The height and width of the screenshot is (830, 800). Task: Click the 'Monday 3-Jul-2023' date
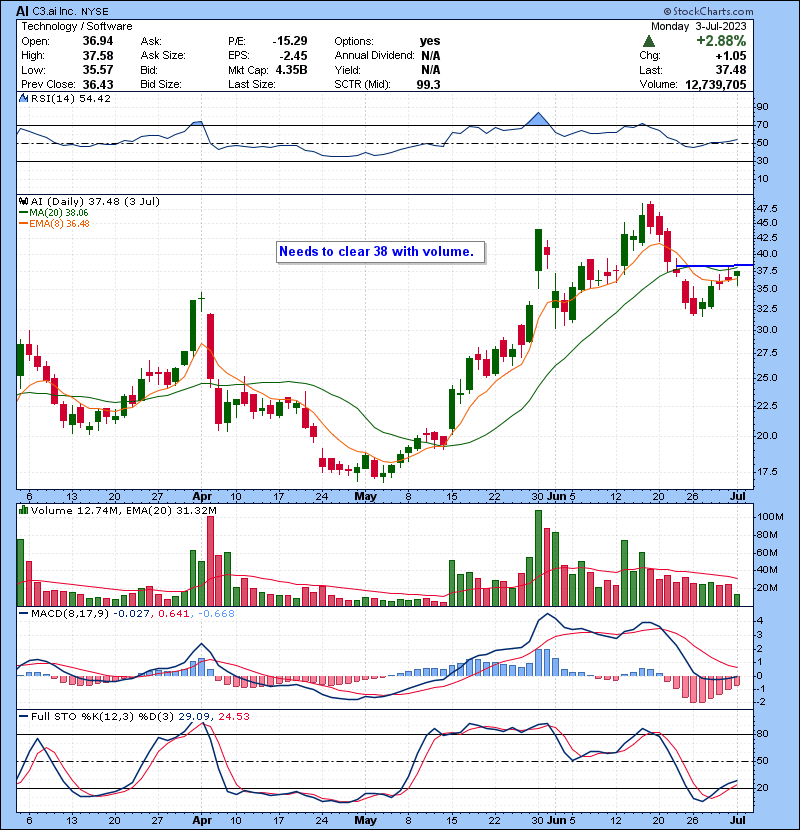[698, 26]
